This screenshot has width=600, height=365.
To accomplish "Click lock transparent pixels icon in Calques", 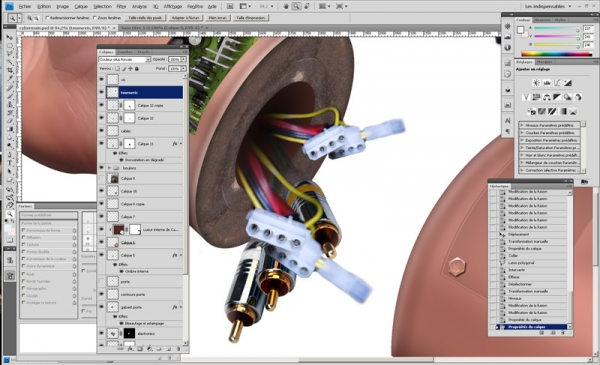I will coord(117,69).
